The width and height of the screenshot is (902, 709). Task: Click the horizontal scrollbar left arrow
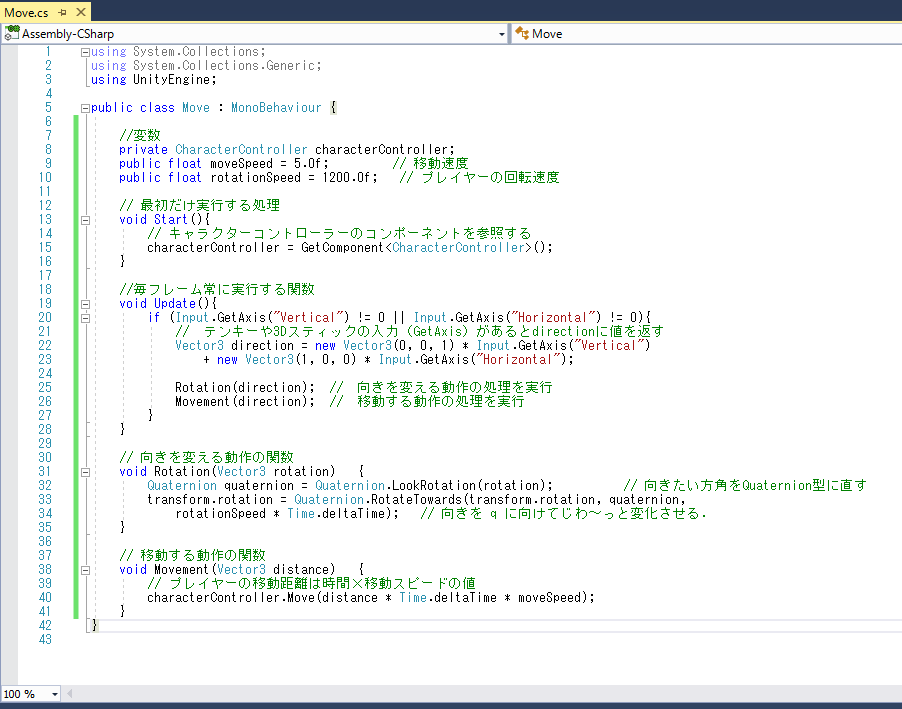tap(70, 693)
